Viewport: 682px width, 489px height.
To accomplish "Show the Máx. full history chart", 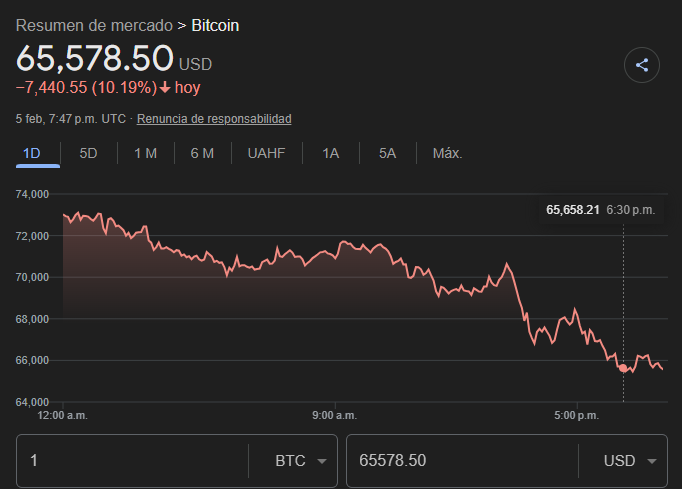I will point(447,153).
